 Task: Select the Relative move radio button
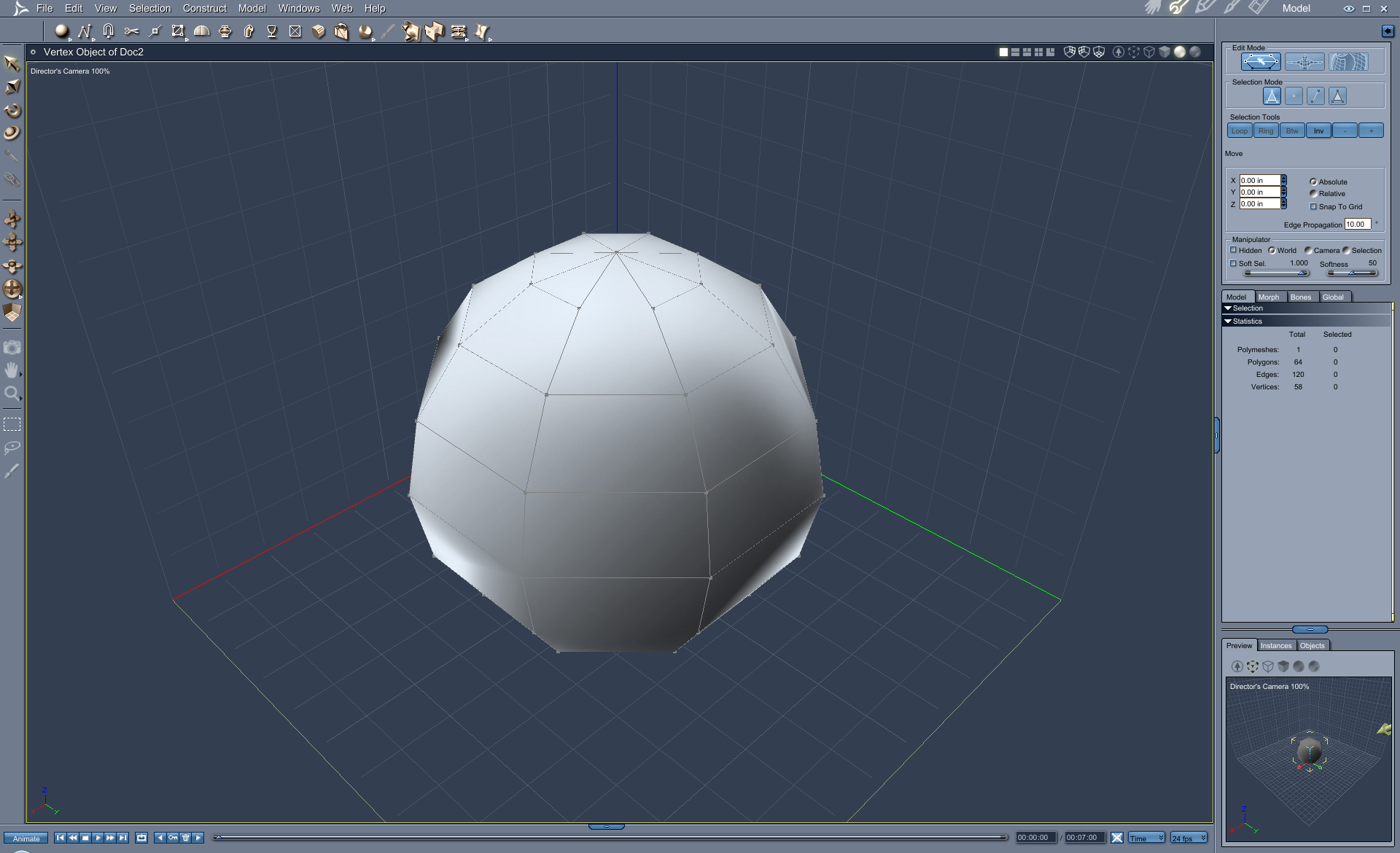tap(1314, 193)
